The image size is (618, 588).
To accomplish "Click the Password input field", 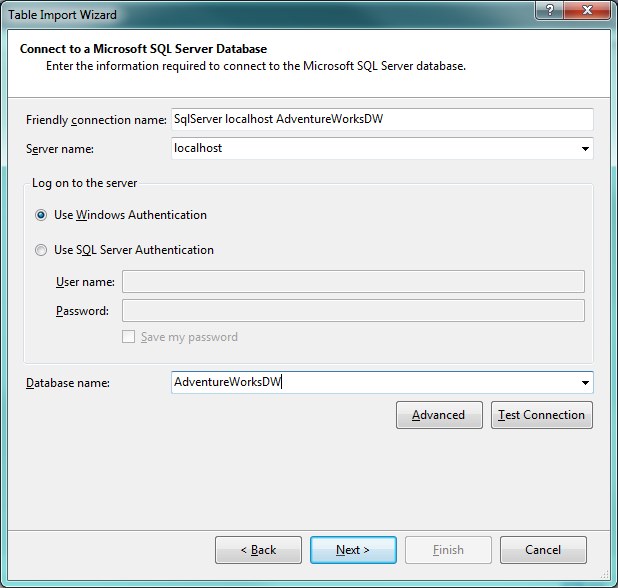I will 353,311.
